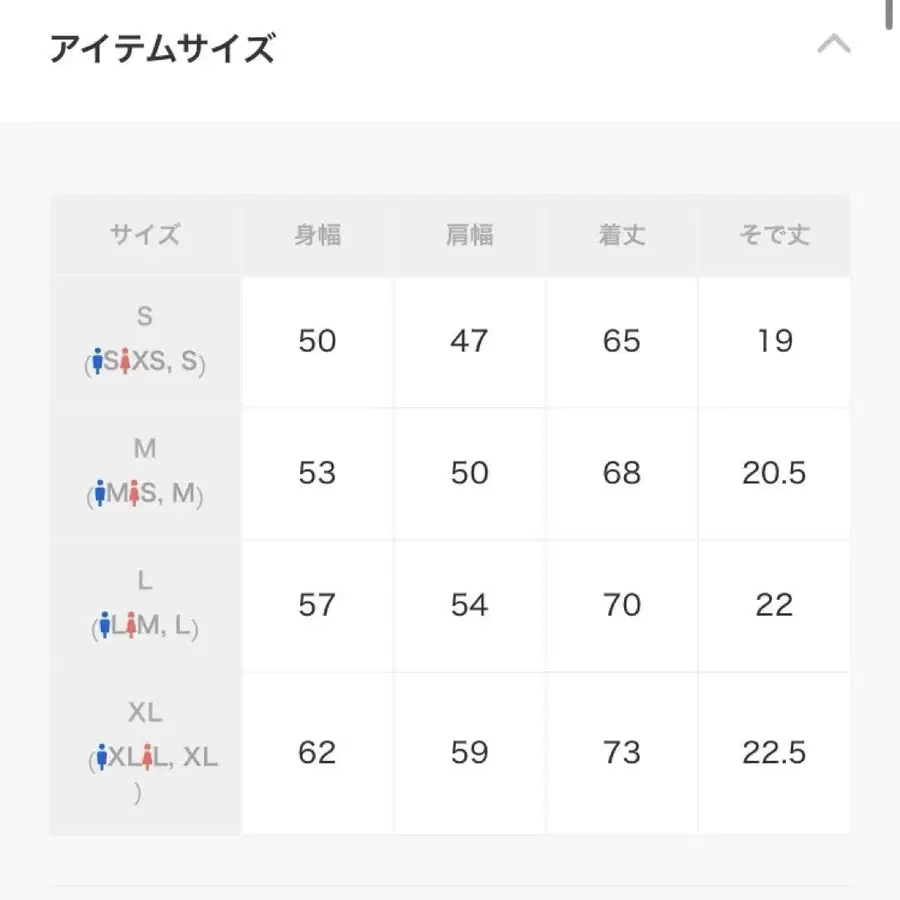This screenshot has width=900, height=900.
Task: Select the 身幅 column header
Action: [317, 236]
